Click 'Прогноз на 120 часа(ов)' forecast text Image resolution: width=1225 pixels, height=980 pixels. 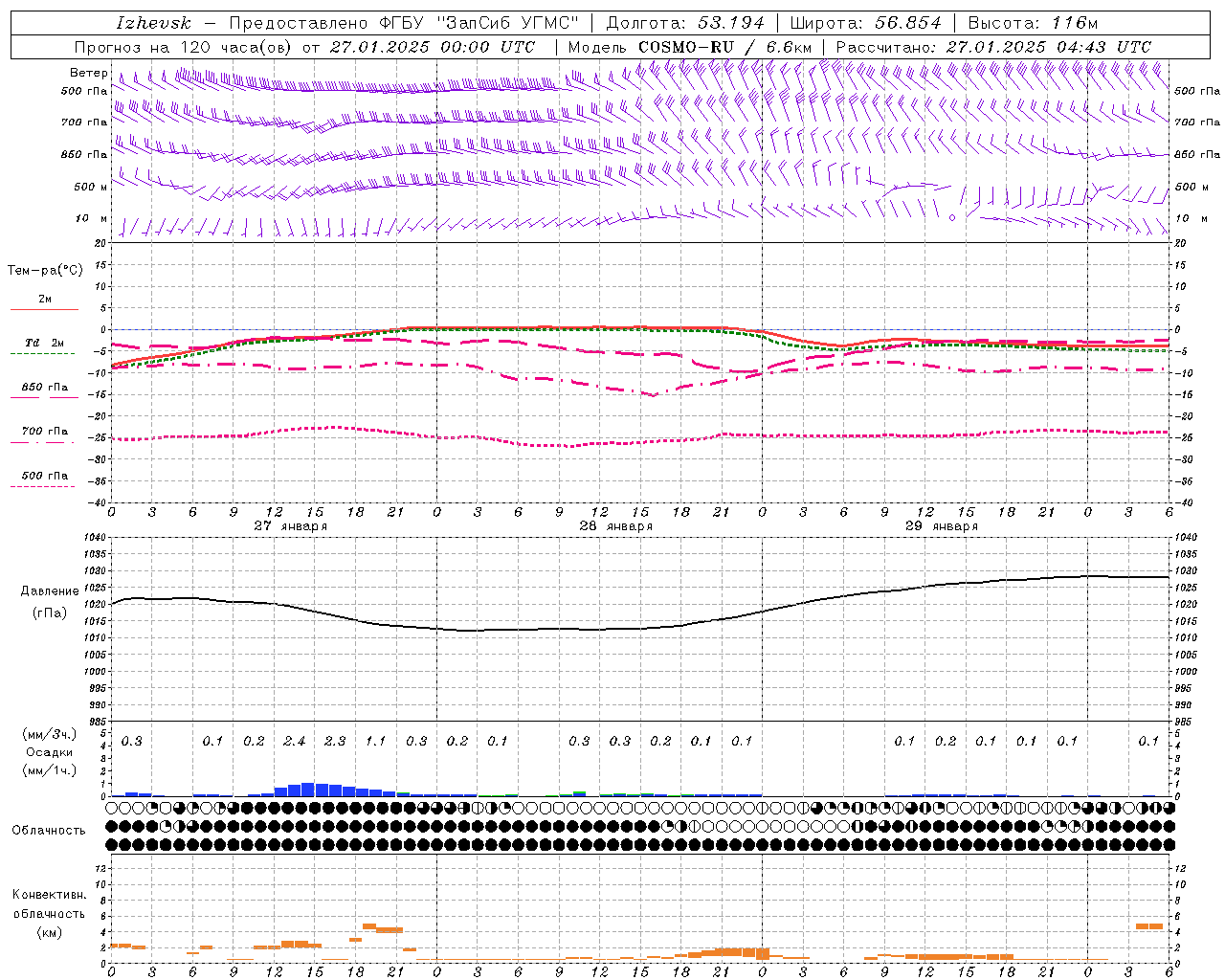point(184,47)
